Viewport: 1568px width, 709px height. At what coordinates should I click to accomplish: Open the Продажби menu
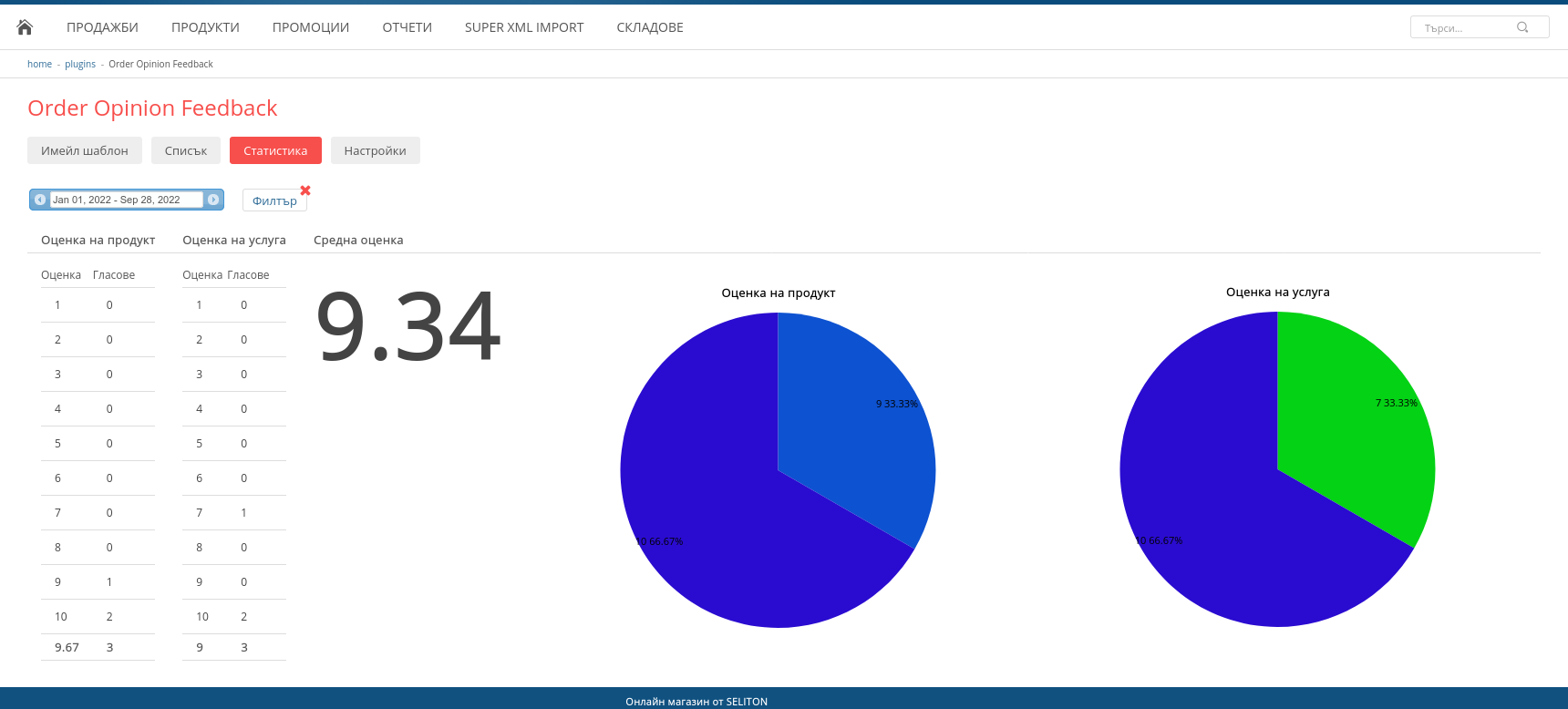(x=102, y=27)
